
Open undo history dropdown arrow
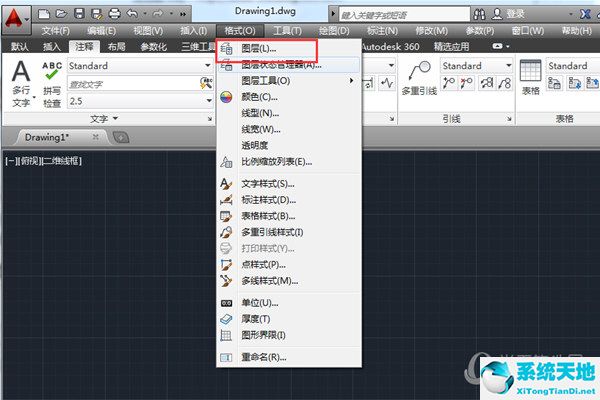click(x=145, y=14)
